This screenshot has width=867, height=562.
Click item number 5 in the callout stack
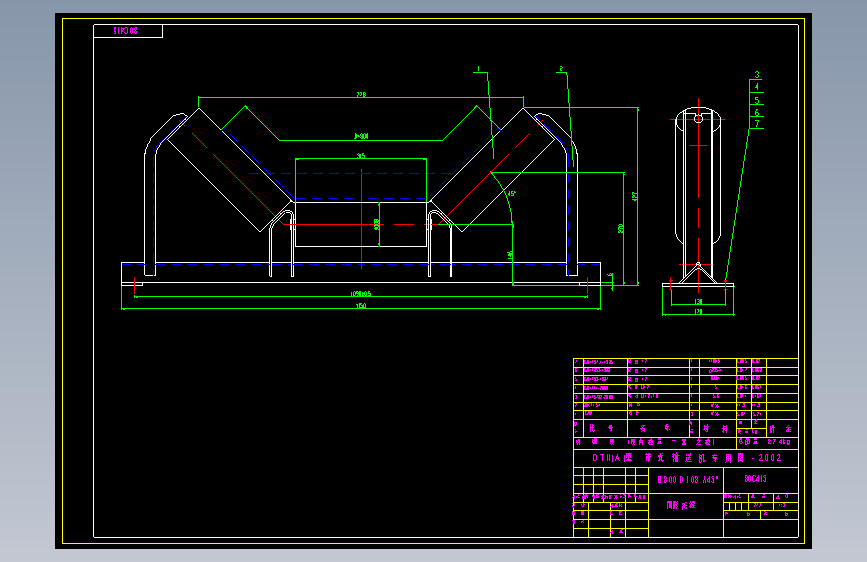[x=757, y=100]
